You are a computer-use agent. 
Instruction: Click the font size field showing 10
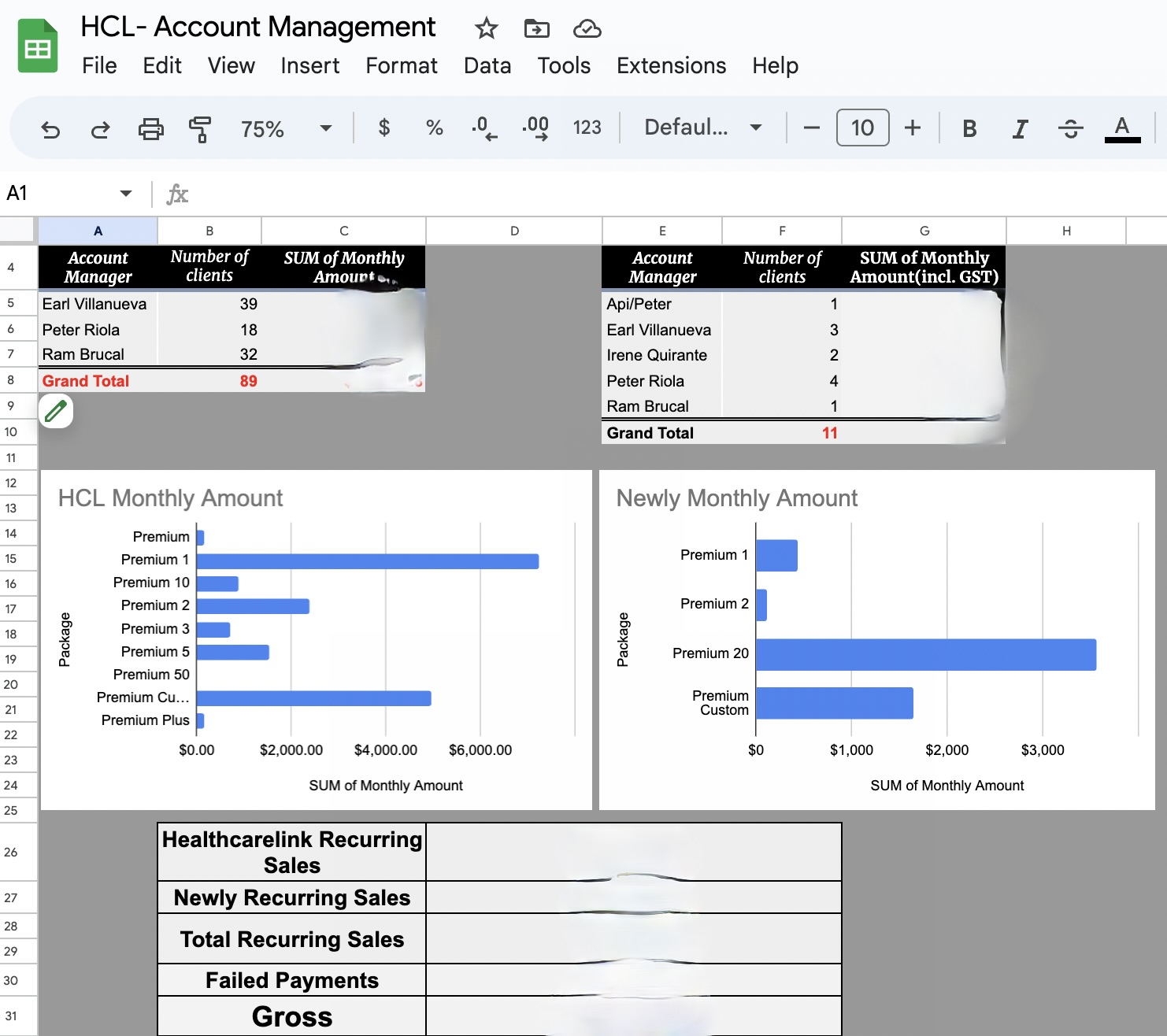862,128
